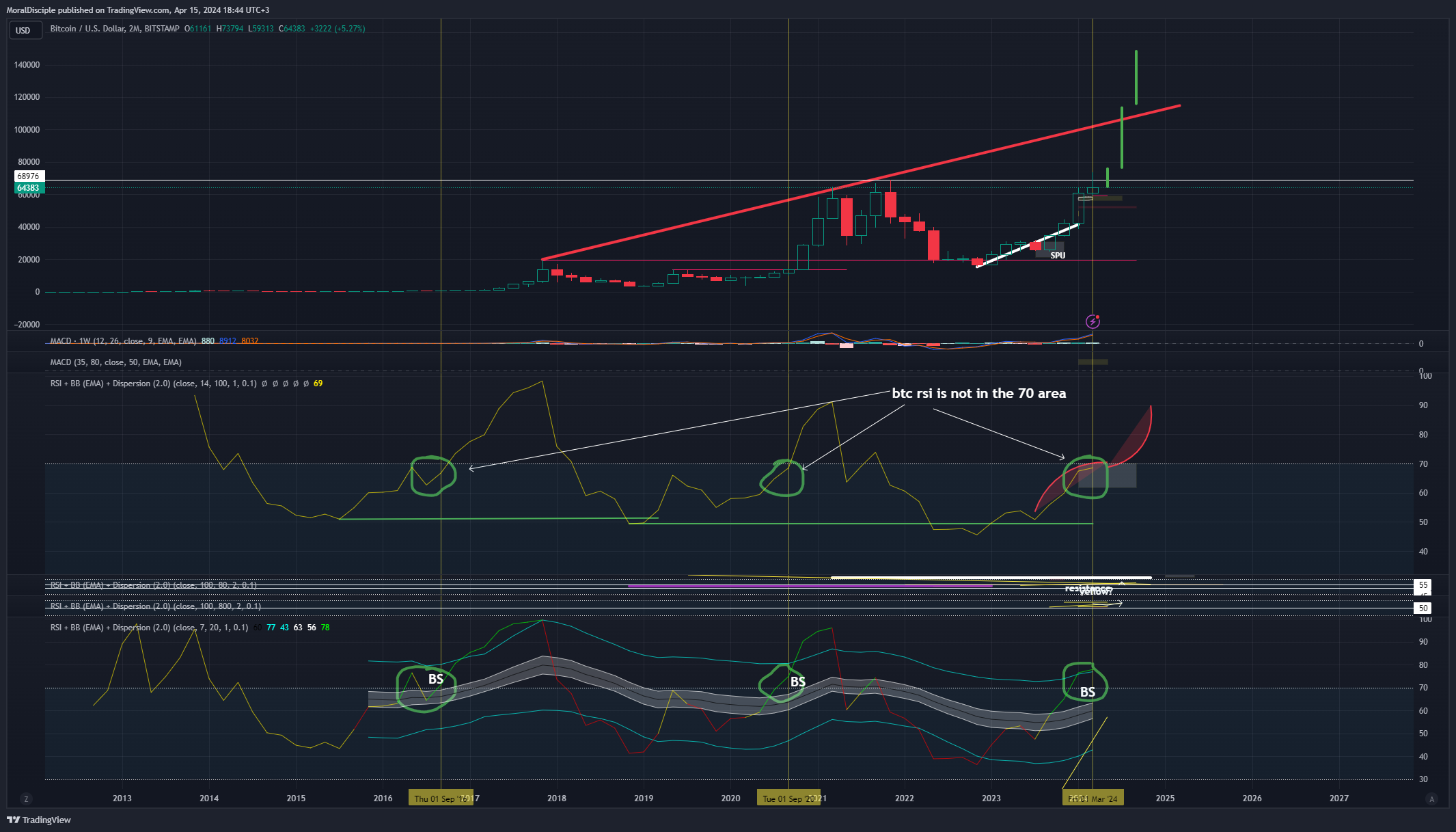Click the C64383 close value in header
The height and width of the screenshot is (832, 1456).
(292, 29)
